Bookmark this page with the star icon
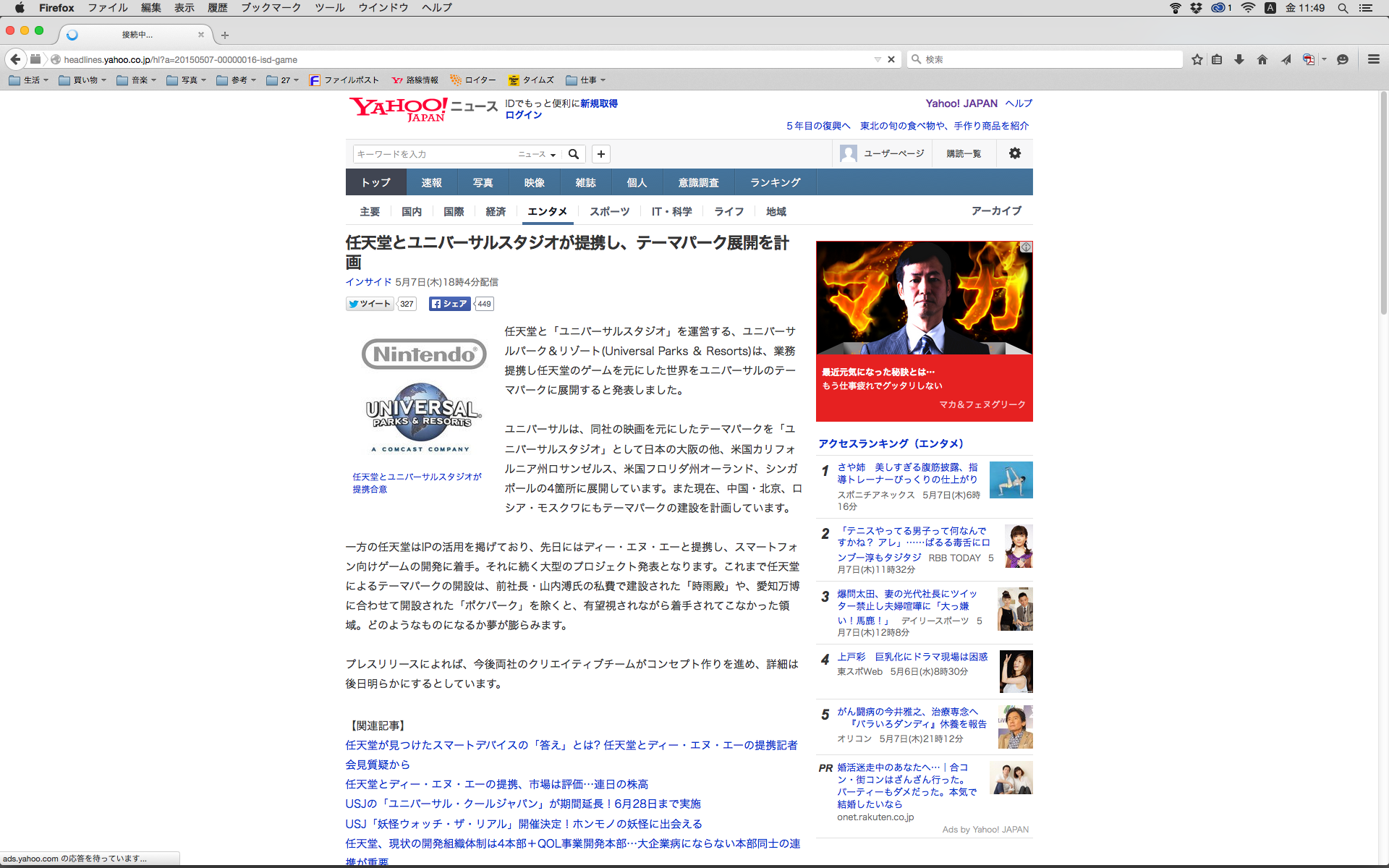 (1197, 59)
